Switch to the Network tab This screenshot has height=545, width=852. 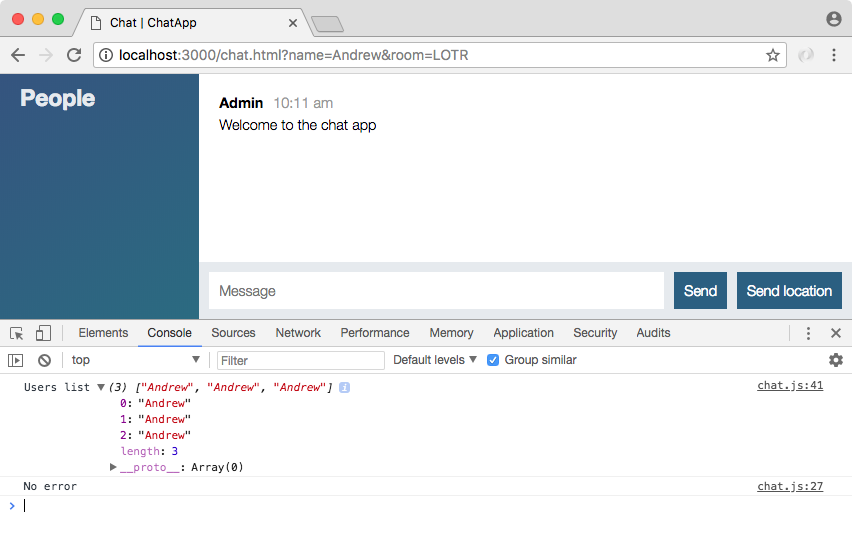click(x=298, y=333)
